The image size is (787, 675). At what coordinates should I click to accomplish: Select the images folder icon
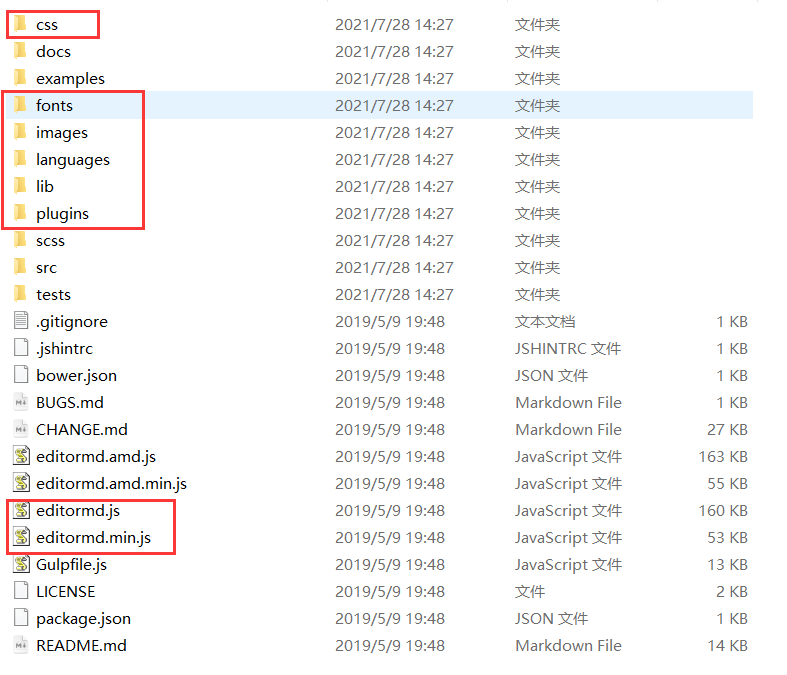20,132
